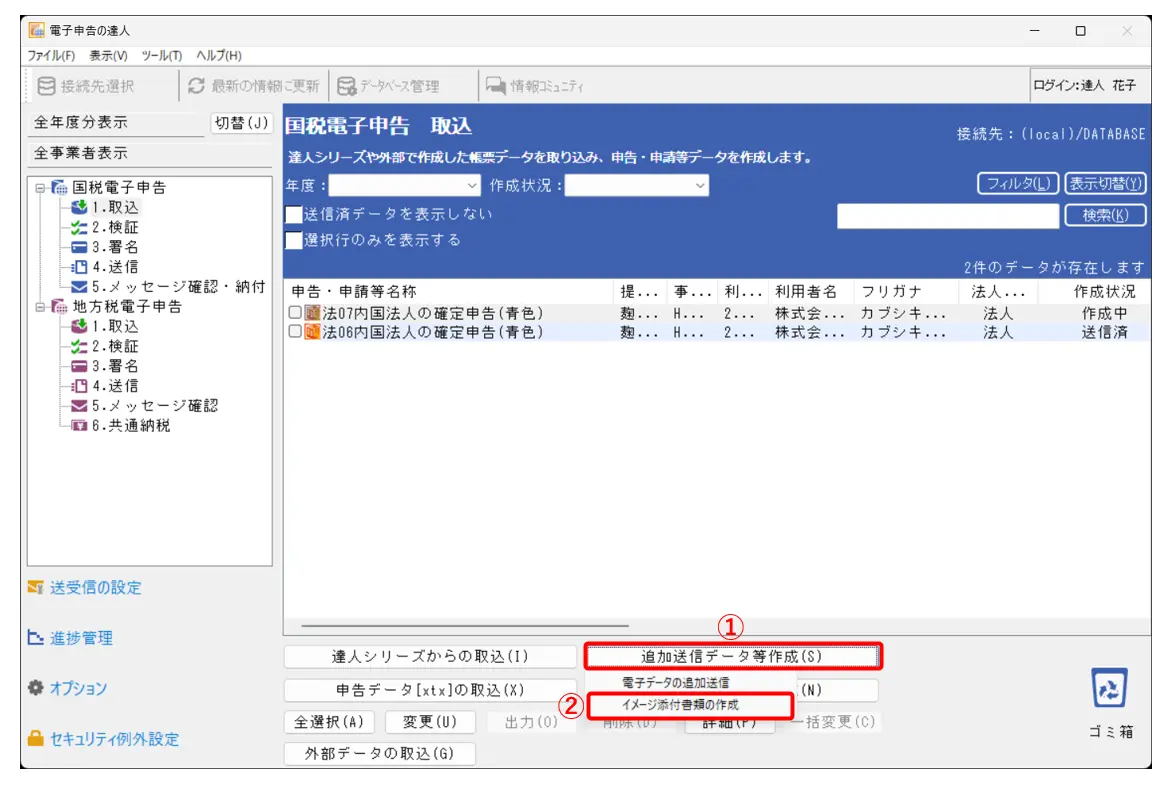Toggle 選択行のみを表示する checkbox
The image size is (1172, 789).
click(x=294, y=240)
